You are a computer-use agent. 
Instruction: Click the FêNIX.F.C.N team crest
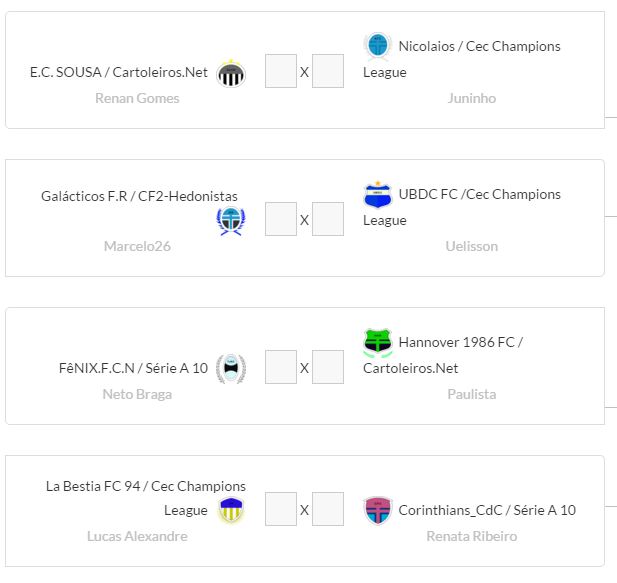231,368
